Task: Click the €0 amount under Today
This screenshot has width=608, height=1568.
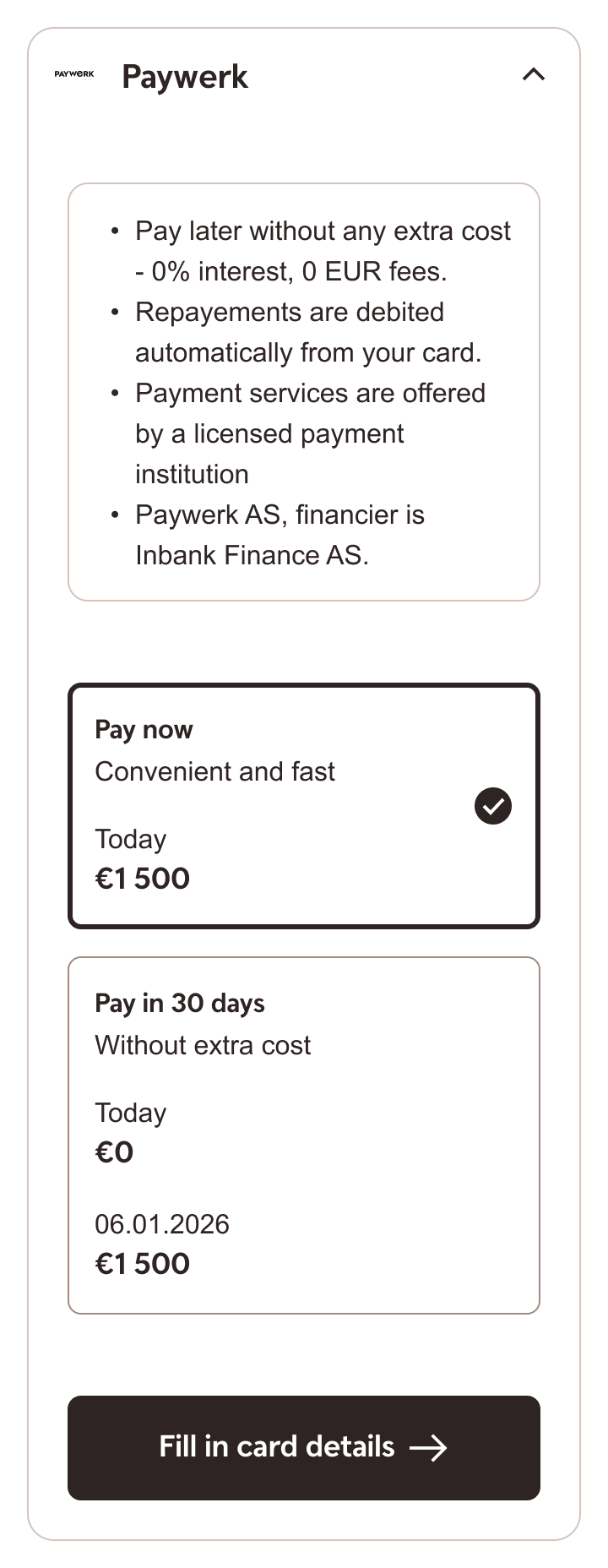Action: point(116,1151)
